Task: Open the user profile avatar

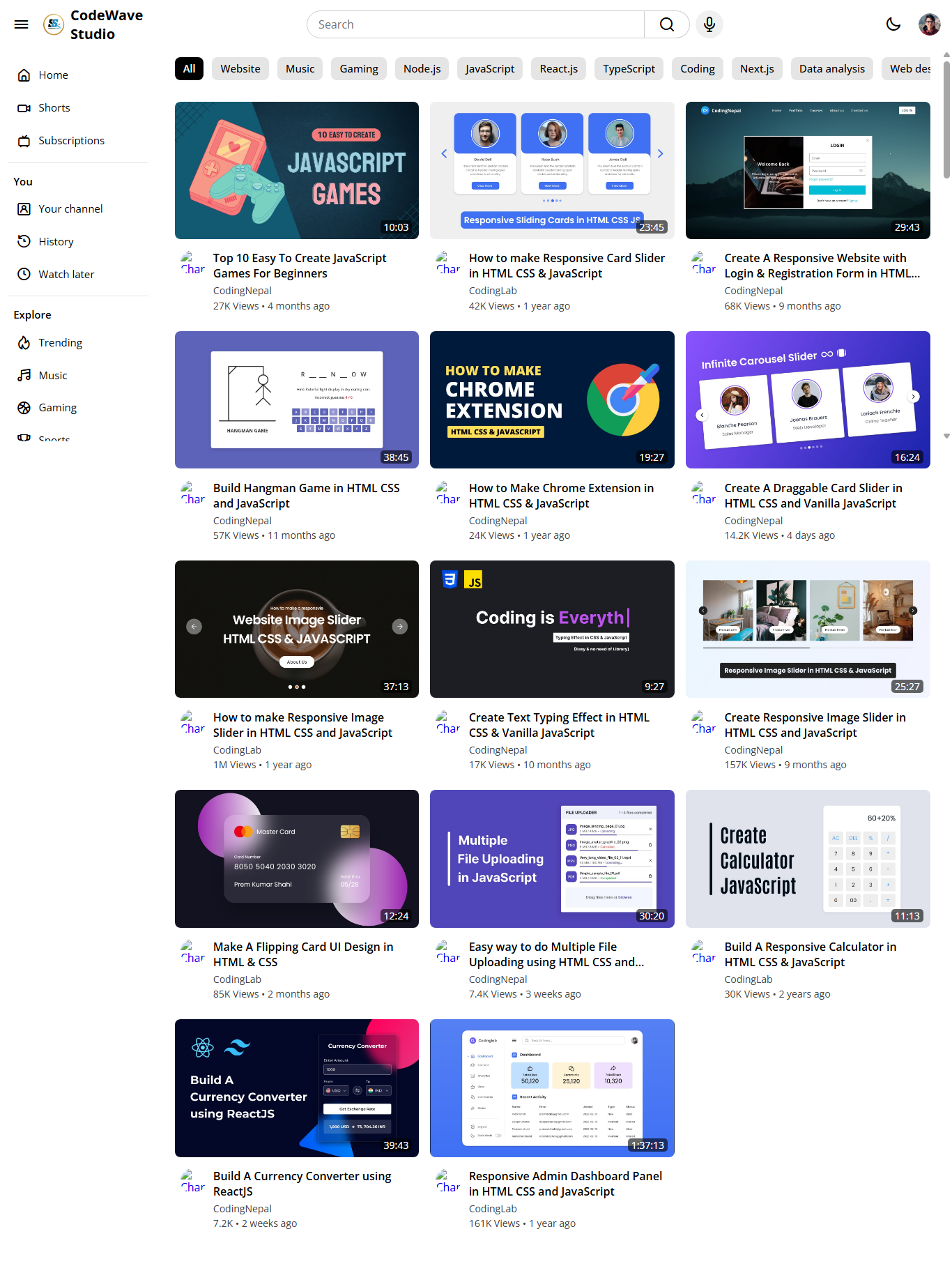Action: (x=929, y=24)
